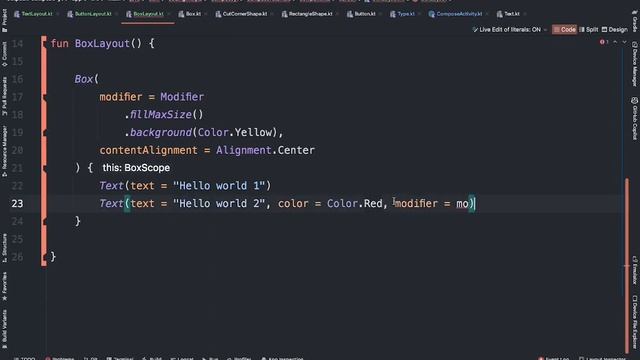Select the BoxLayout.kt editor tab

point(148,14)
